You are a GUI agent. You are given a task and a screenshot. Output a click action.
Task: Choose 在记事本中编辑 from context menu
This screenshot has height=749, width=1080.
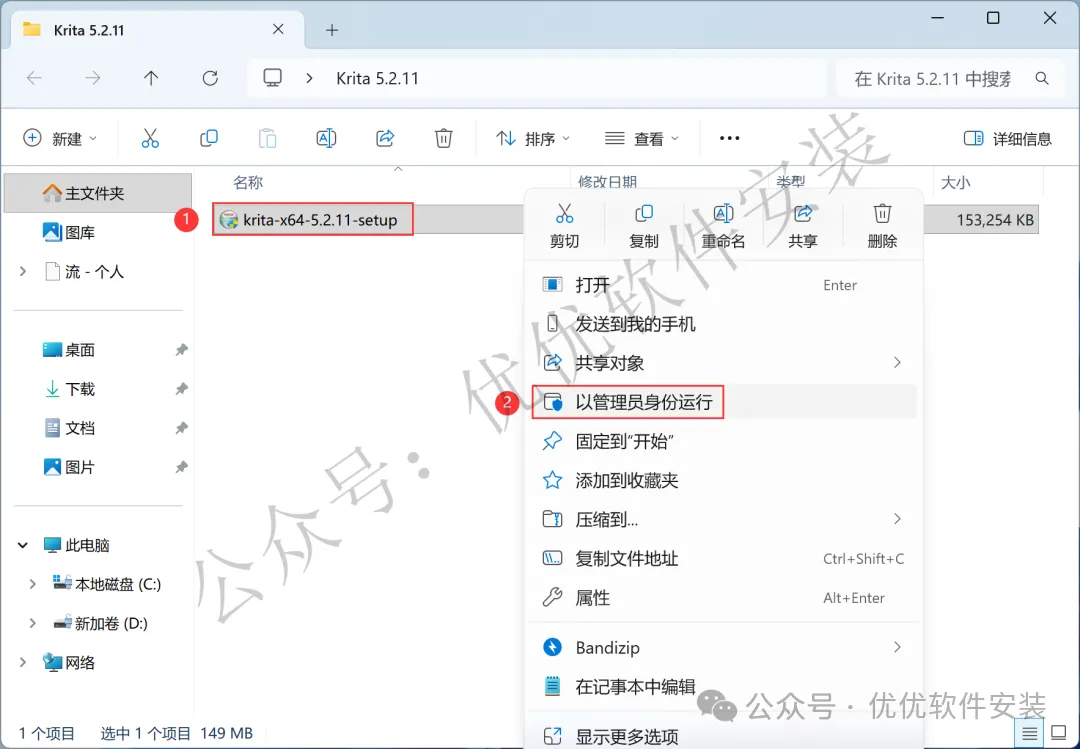pyautogui.click(x=723, y=686)
